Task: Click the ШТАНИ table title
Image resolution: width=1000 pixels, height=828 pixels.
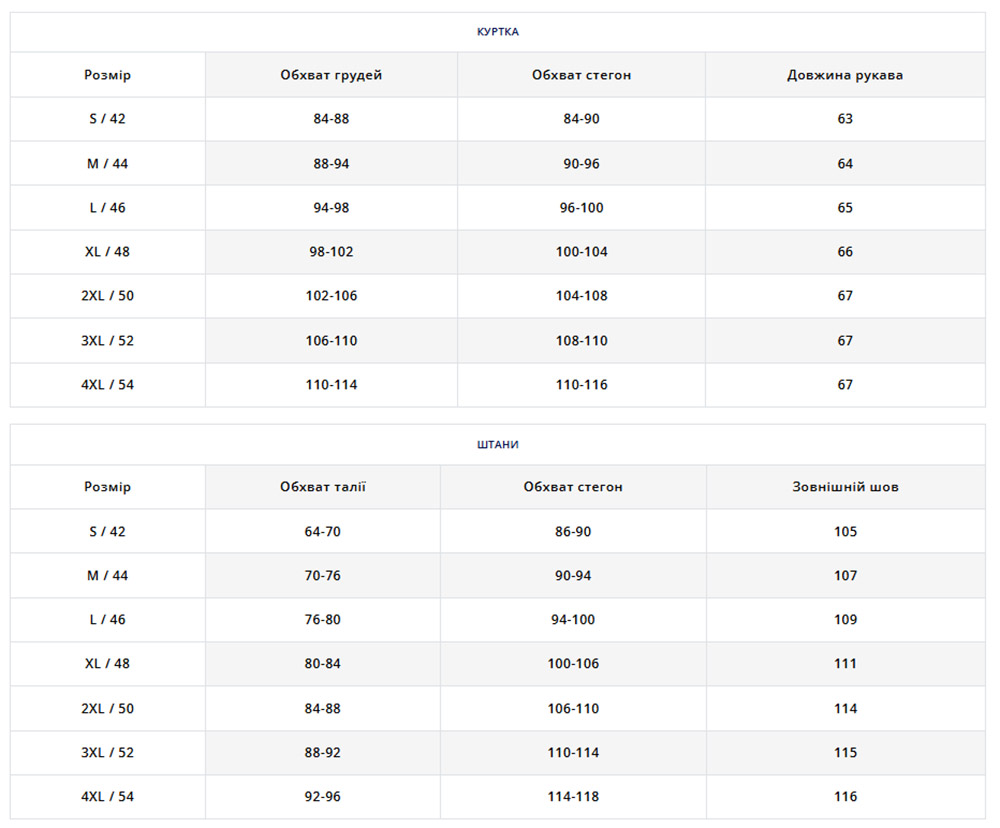Action: [x=497, y=445]
